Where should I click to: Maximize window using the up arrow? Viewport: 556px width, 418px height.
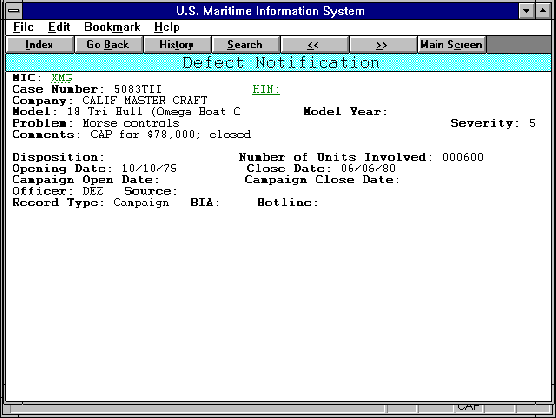click(x=543, y=11)
